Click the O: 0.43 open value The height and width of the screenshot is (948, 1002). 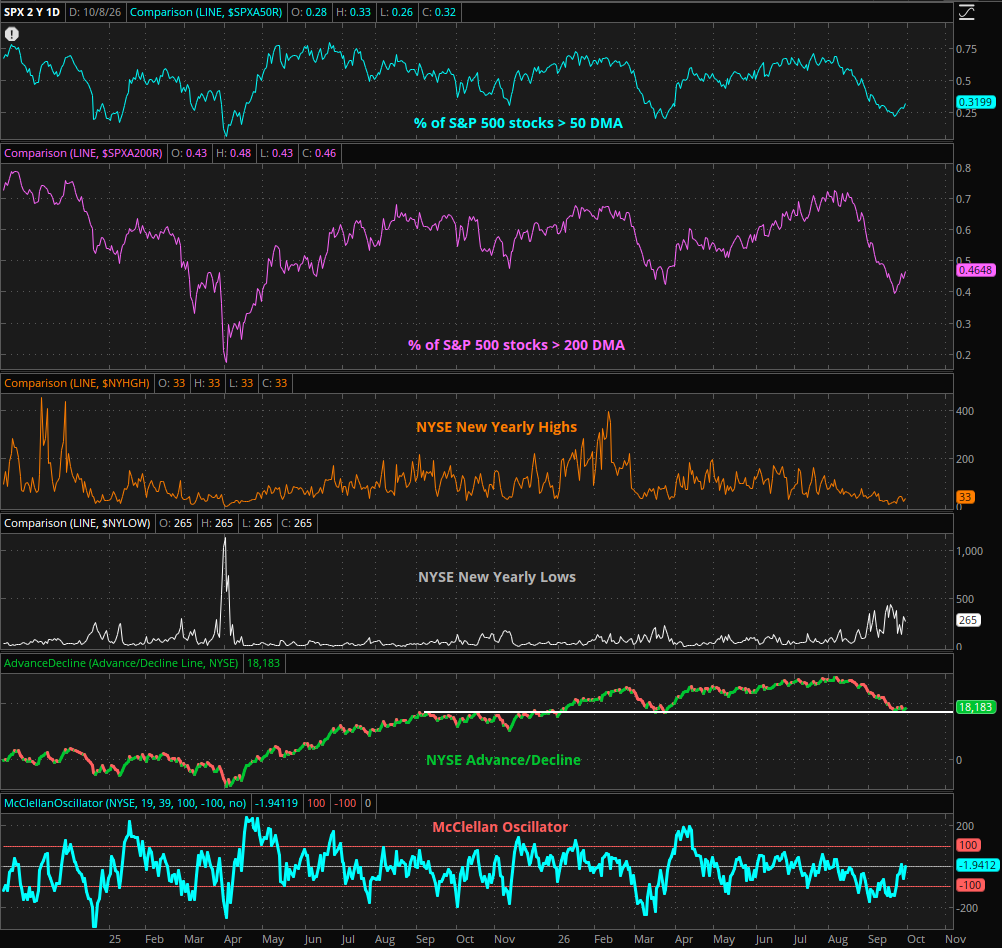pos(190,153)
